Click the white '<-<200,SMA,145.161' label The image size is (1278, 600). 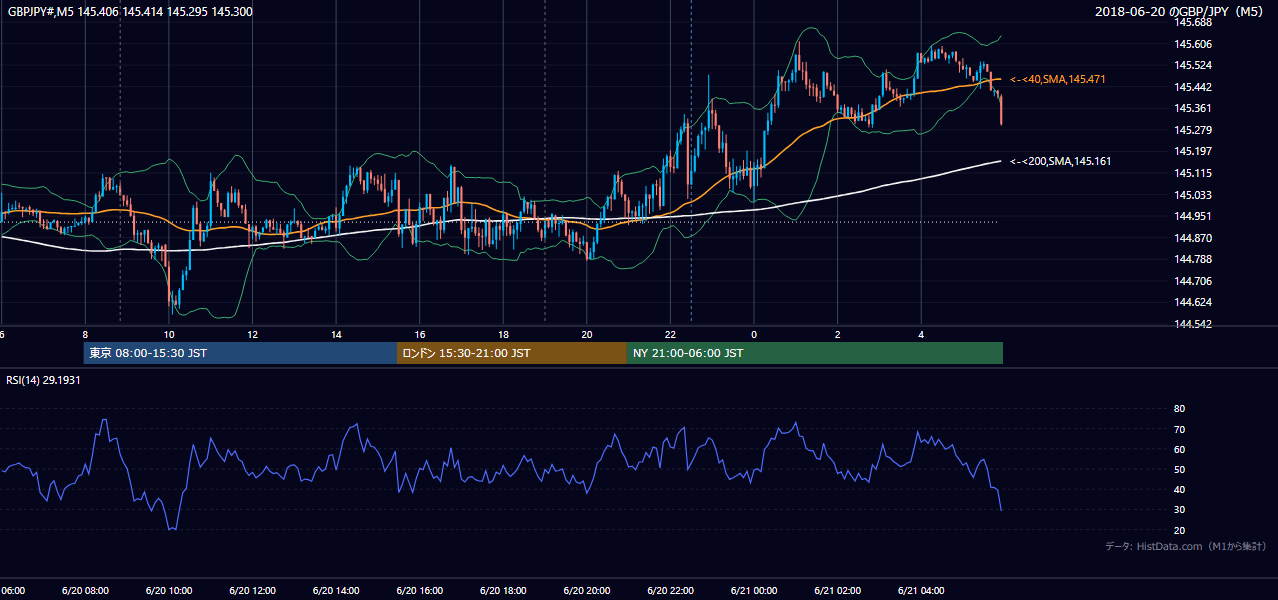[1060, 161]
